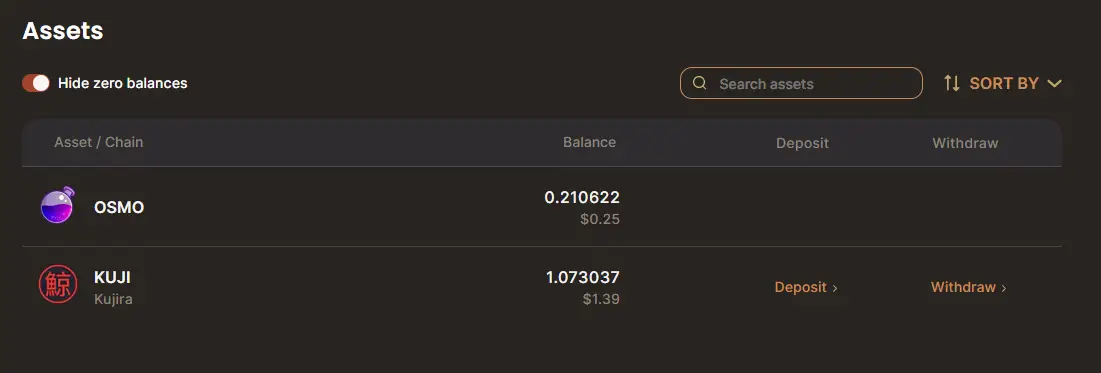Select the OSMO asset name
The image size is (1101, 373).
pyautogui.click(x=119, y=208)
